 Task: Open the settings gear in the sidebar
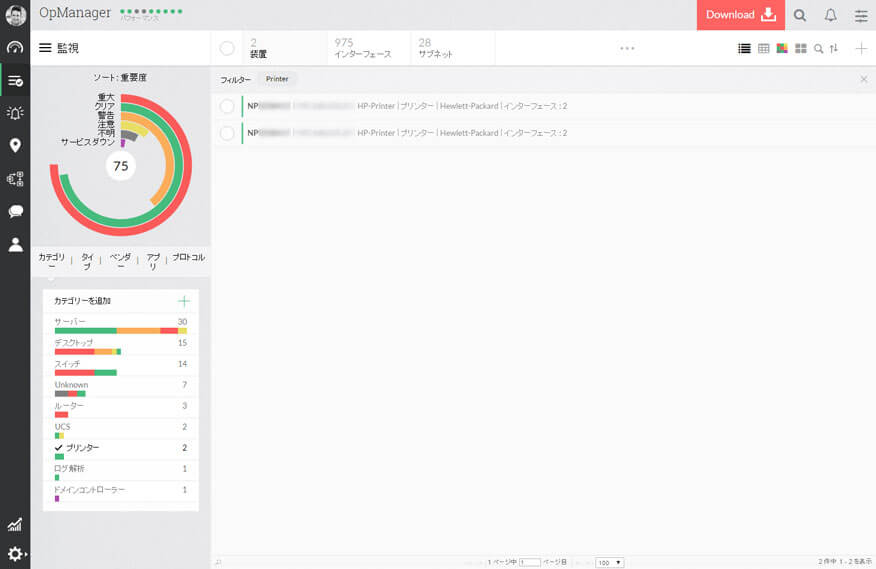(15, 554)
